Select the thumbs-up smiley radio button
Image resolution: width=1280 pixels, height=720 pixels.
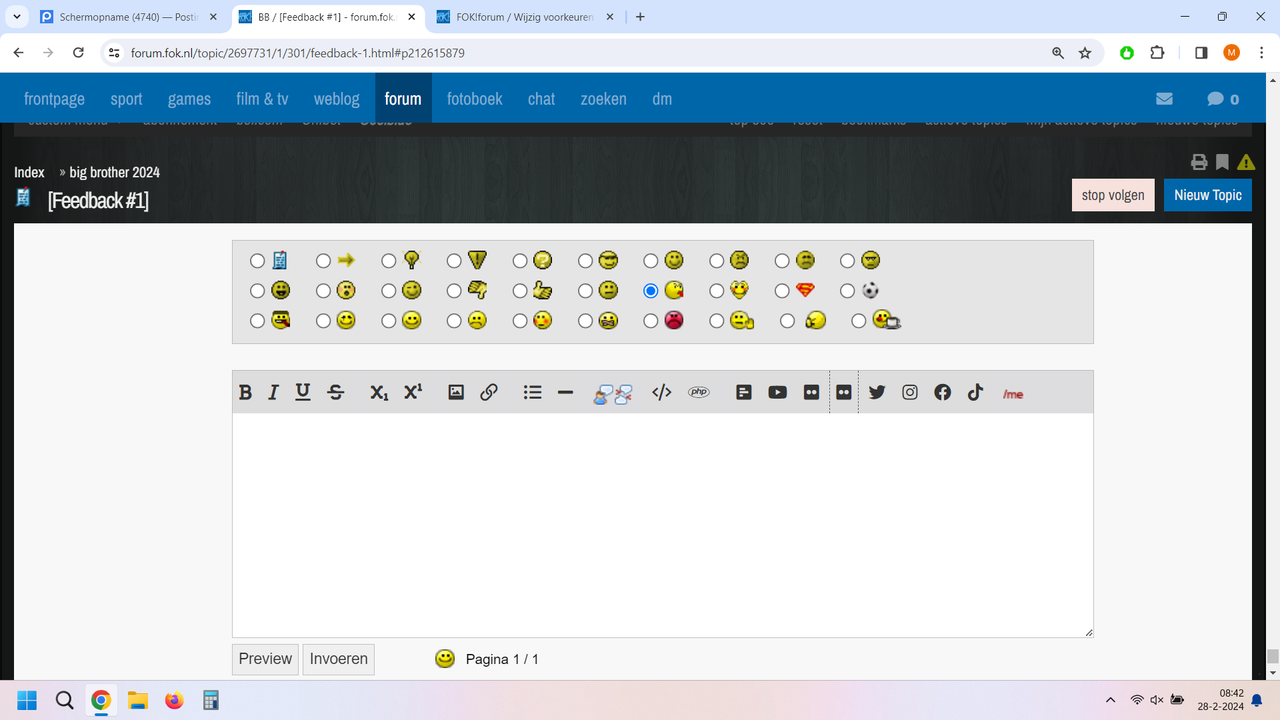point(519,290)
